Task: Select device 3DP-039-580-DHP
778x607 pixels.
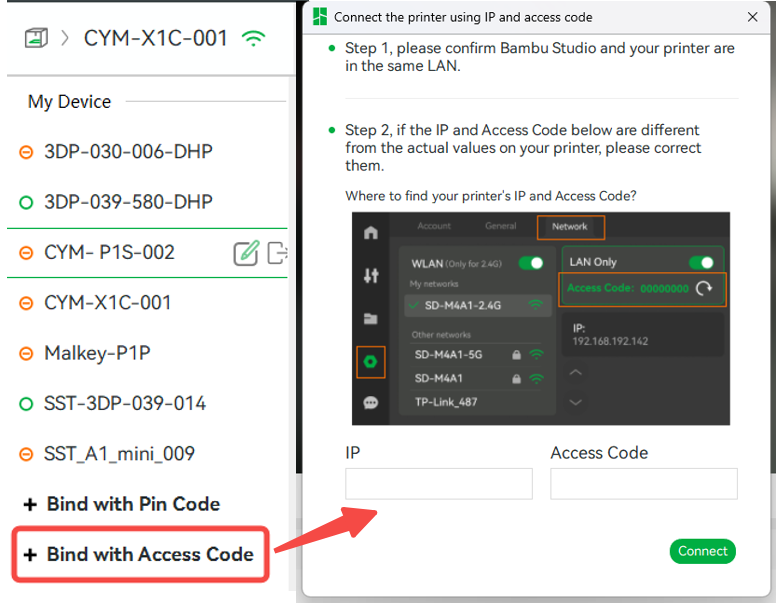Action: (128, 202)
